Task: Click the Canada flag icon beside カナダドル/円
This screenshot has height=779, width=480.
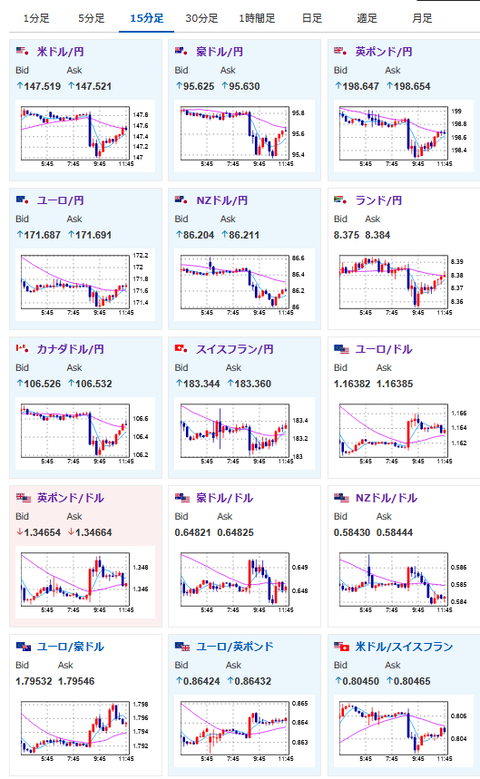Action: tap(22, 349)
